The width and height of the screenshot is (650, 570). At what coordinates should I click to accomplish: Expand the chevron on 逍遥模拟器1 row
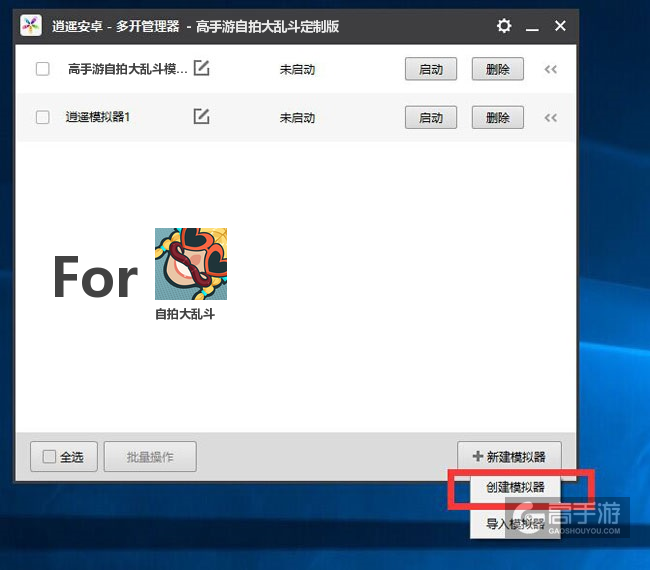tap(550, 117)
